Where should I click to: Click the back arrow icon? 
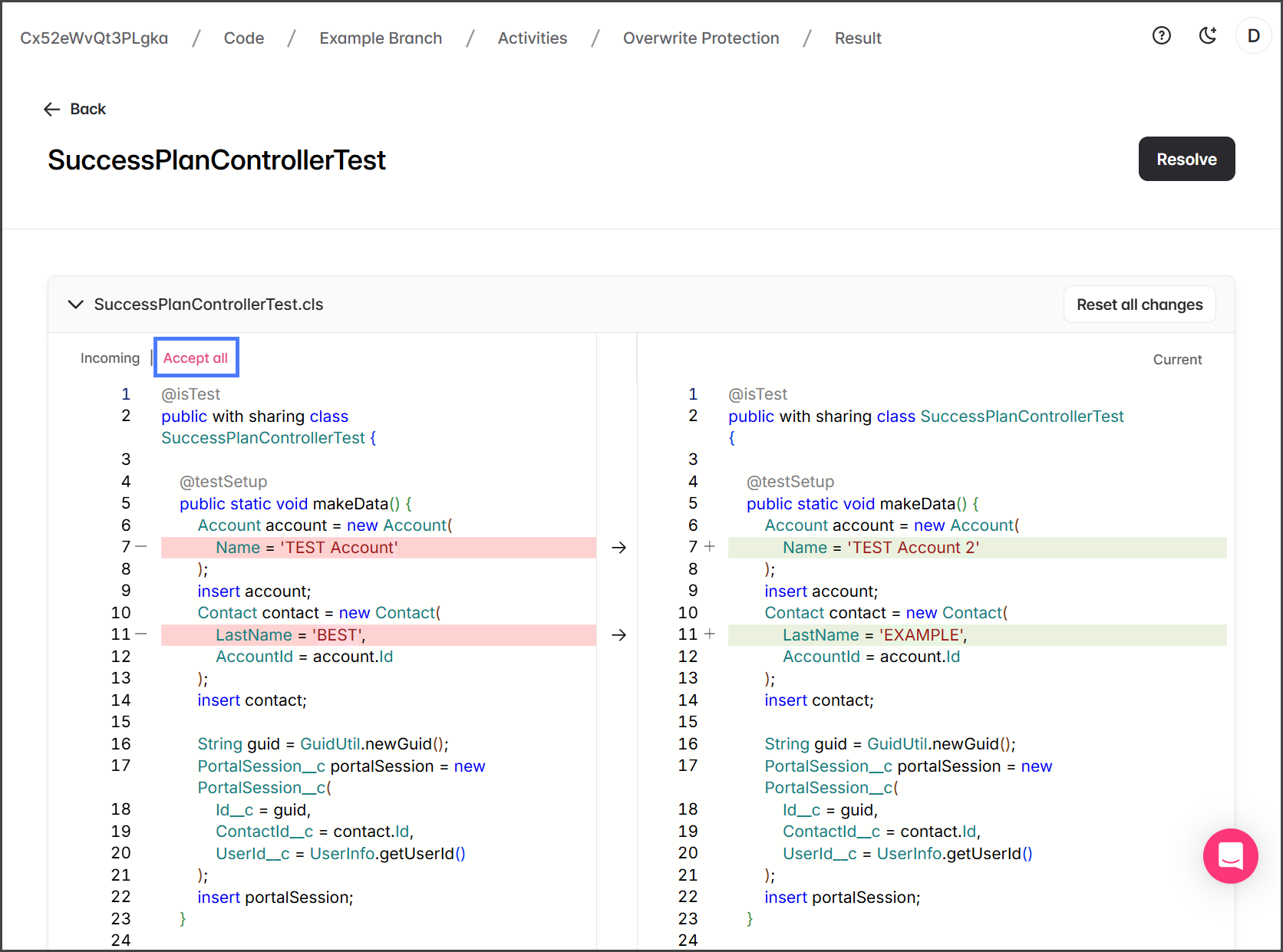point(52,109)
